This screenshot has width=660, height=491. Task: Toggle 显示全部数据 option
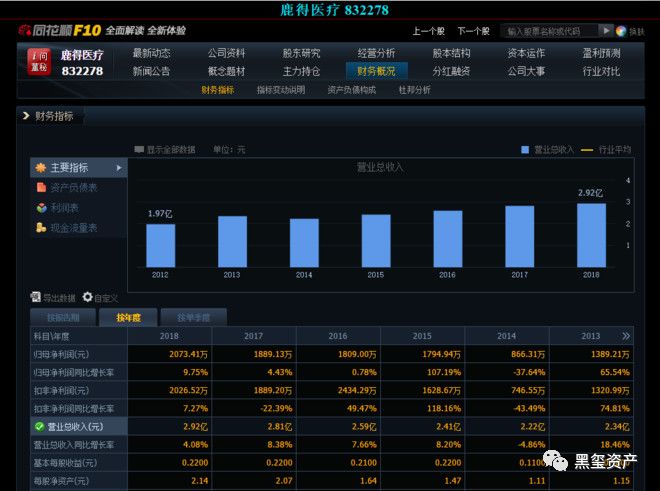(x=165, y=149)
